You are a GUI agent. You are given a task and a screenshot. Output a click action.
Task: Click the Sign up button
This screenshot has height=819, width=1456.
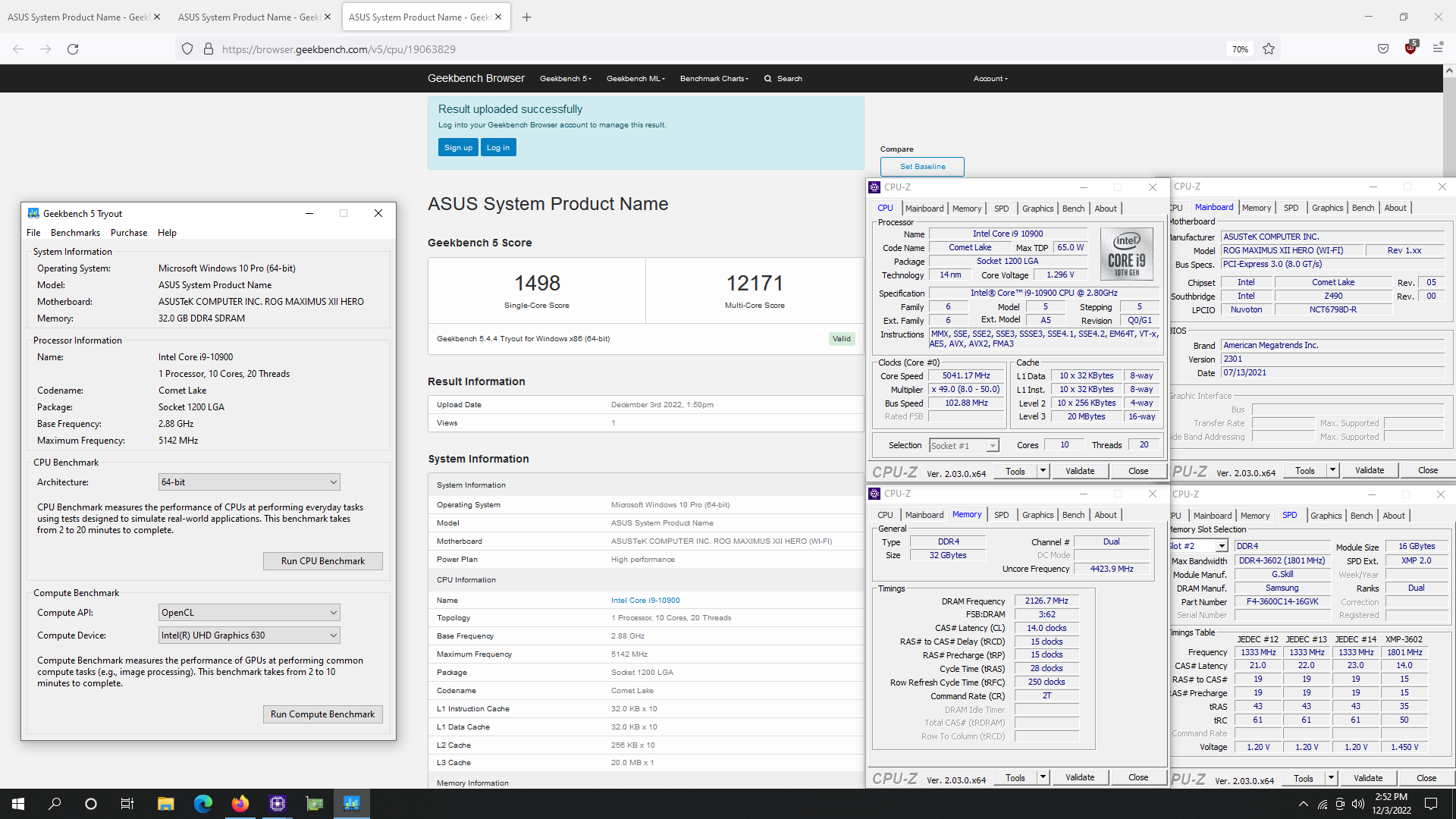[458, 148]
